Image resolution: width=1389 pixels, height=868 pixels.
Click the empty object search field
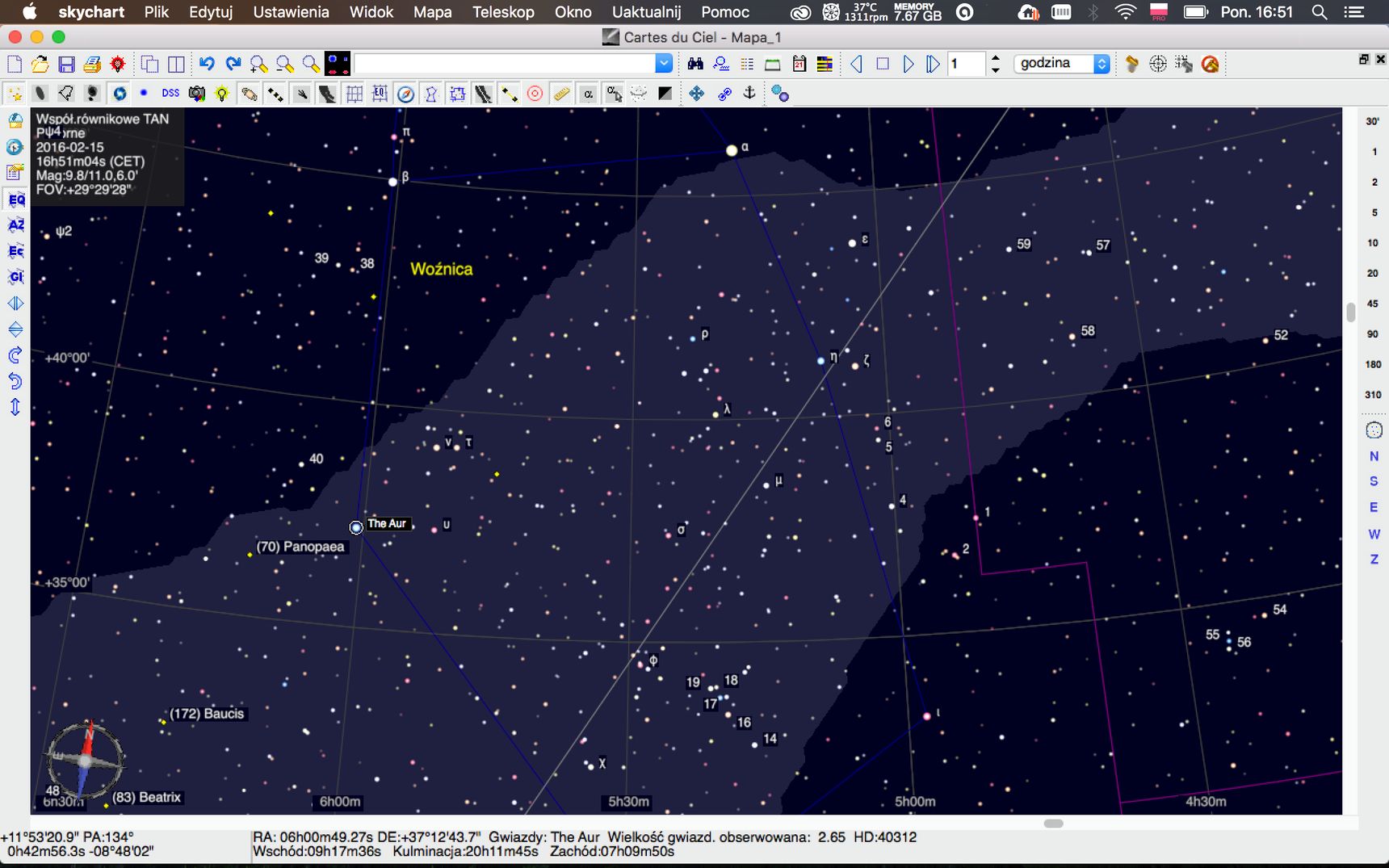tap(505, 64)
